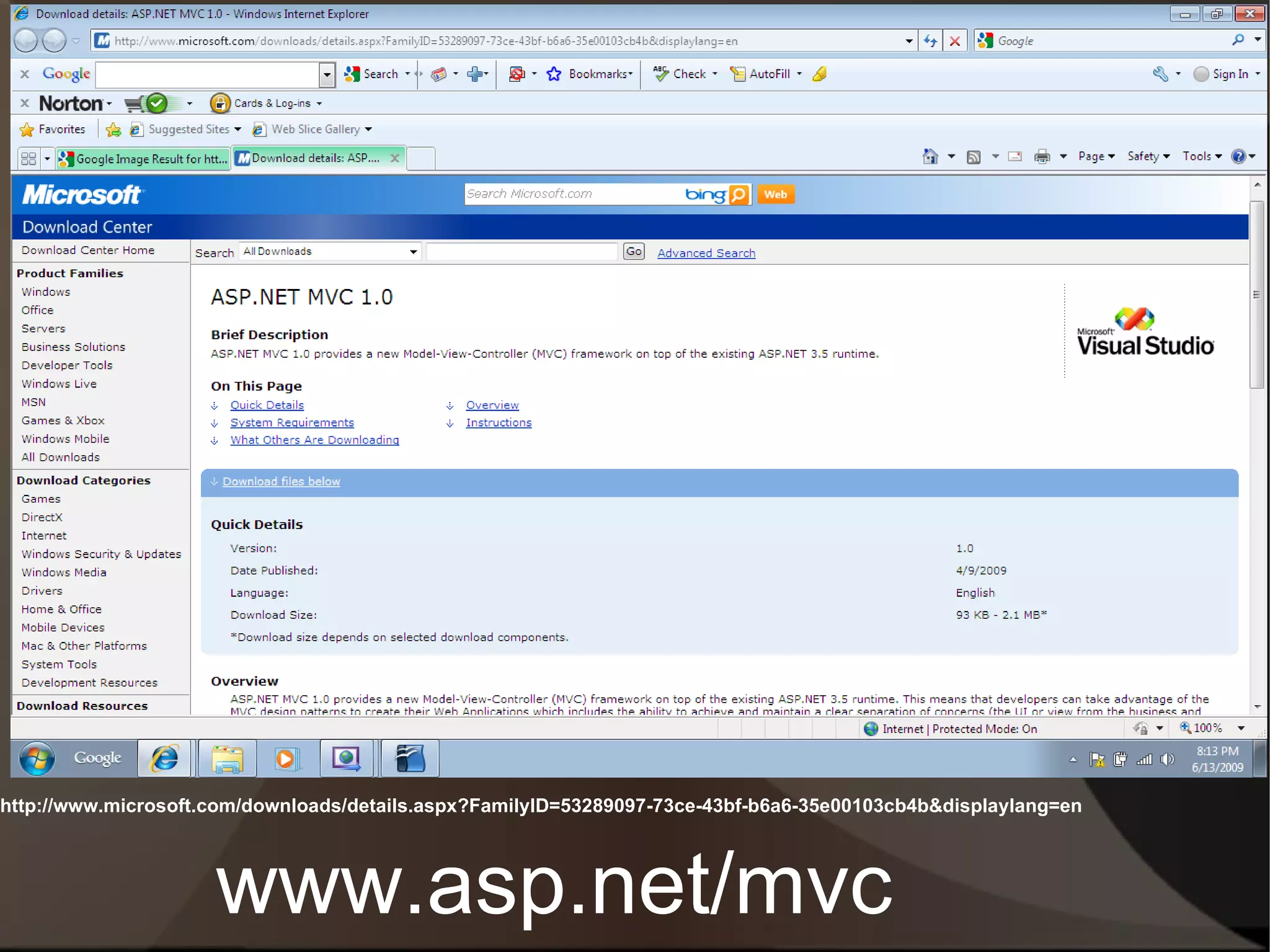Switch to Google Image Result tab
This screenshot has width=1270, height=952.
(x=143, y=159)
